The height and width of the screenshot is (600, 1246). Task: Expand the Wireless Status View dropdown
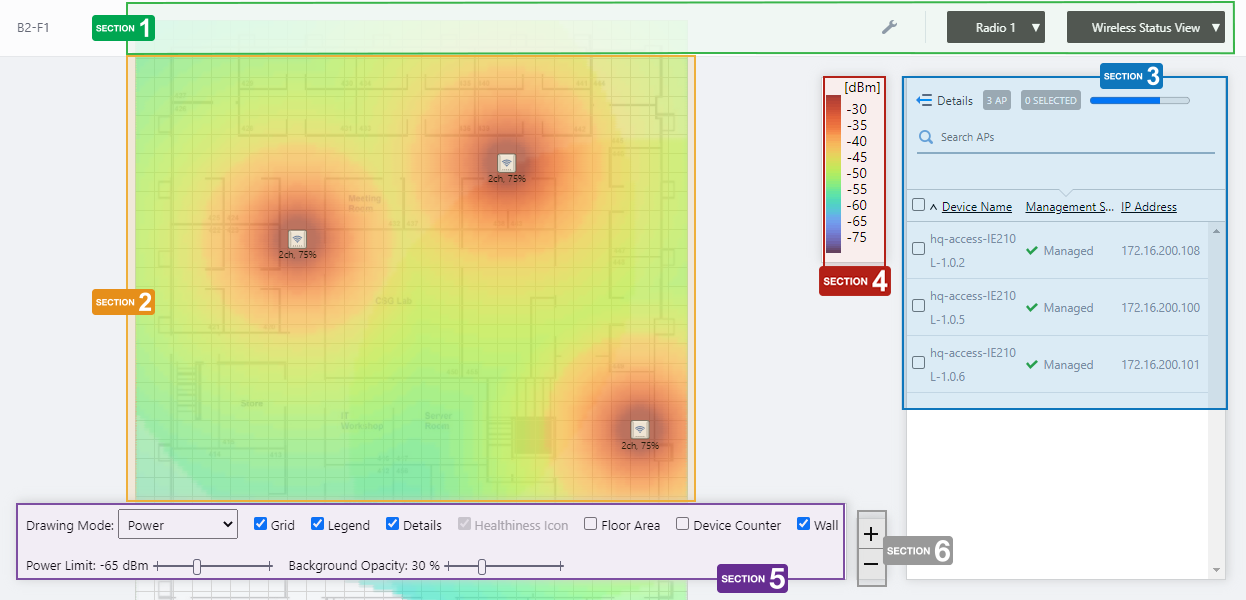point(1146,28)
